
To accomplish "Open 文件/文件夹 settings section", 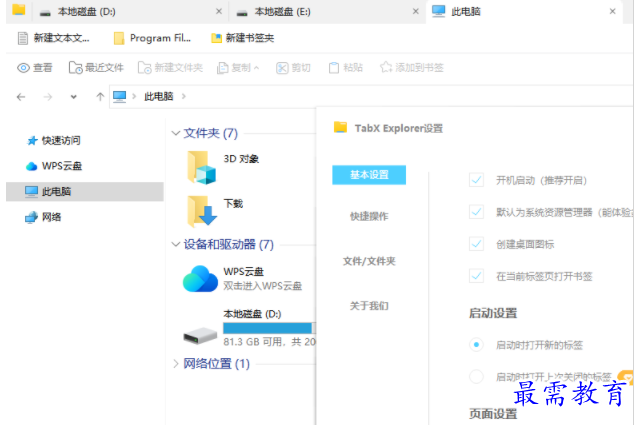I will (369, 261).
